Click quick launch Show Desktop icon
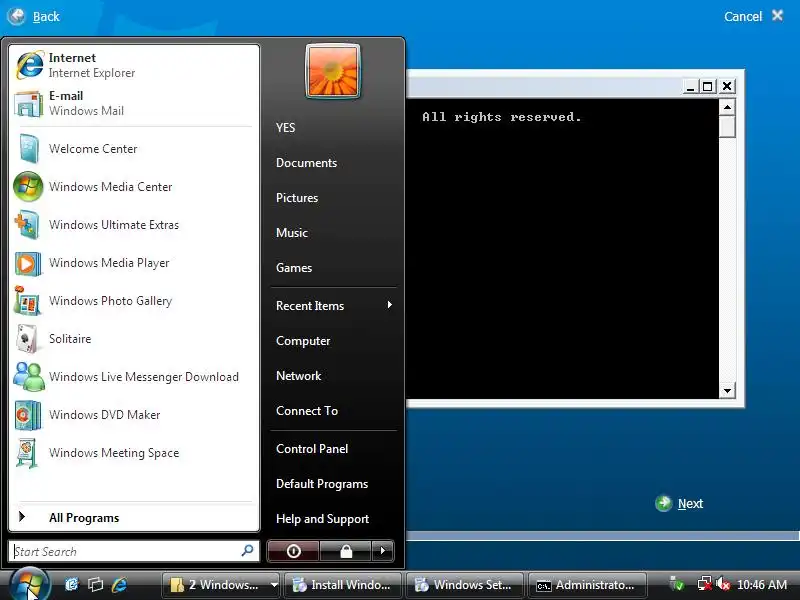 71,584
